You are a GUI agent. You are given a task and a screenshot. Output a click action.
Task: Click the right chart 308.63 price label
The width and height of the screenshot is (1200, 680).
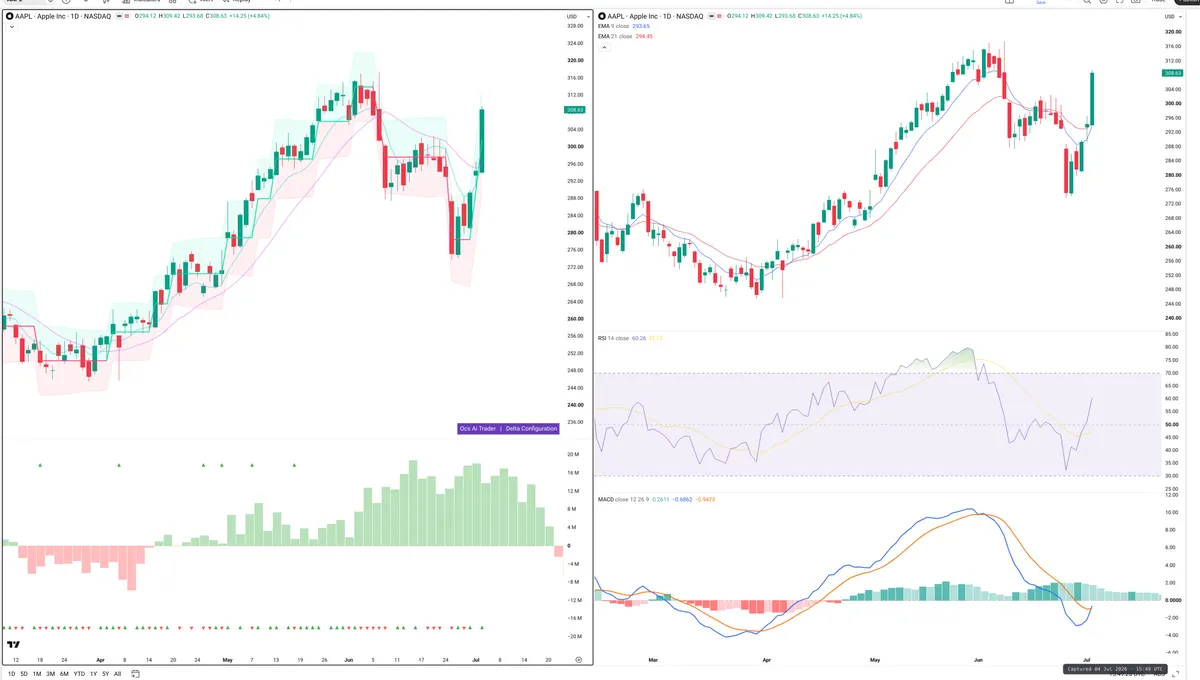click(x=1173, y=73)
